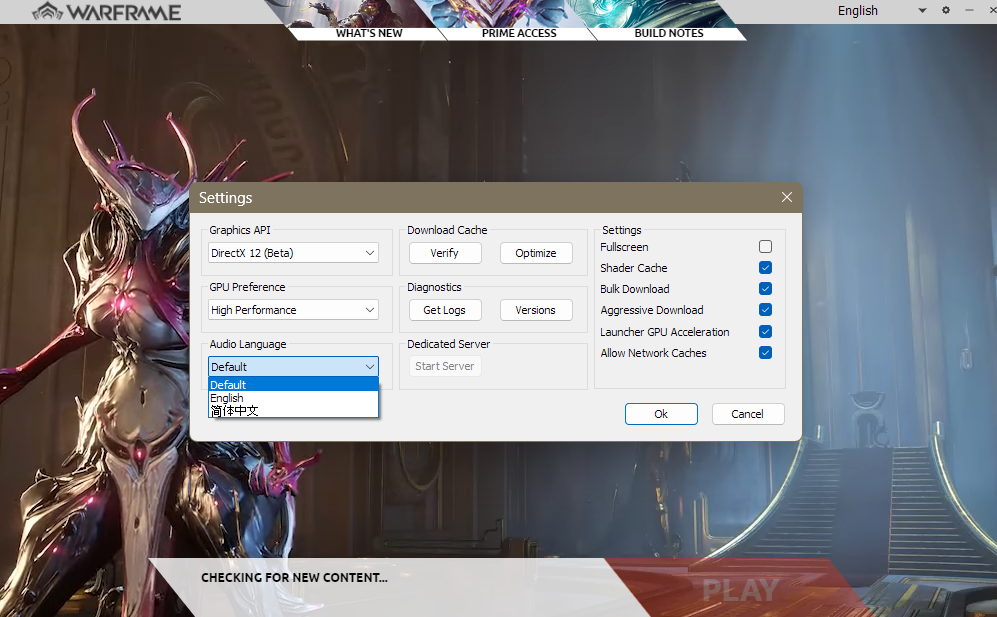Open launcher settings gear icon
Image resolution: width=997 pixels, height=617 pixels.
click(x=945, y=10)
